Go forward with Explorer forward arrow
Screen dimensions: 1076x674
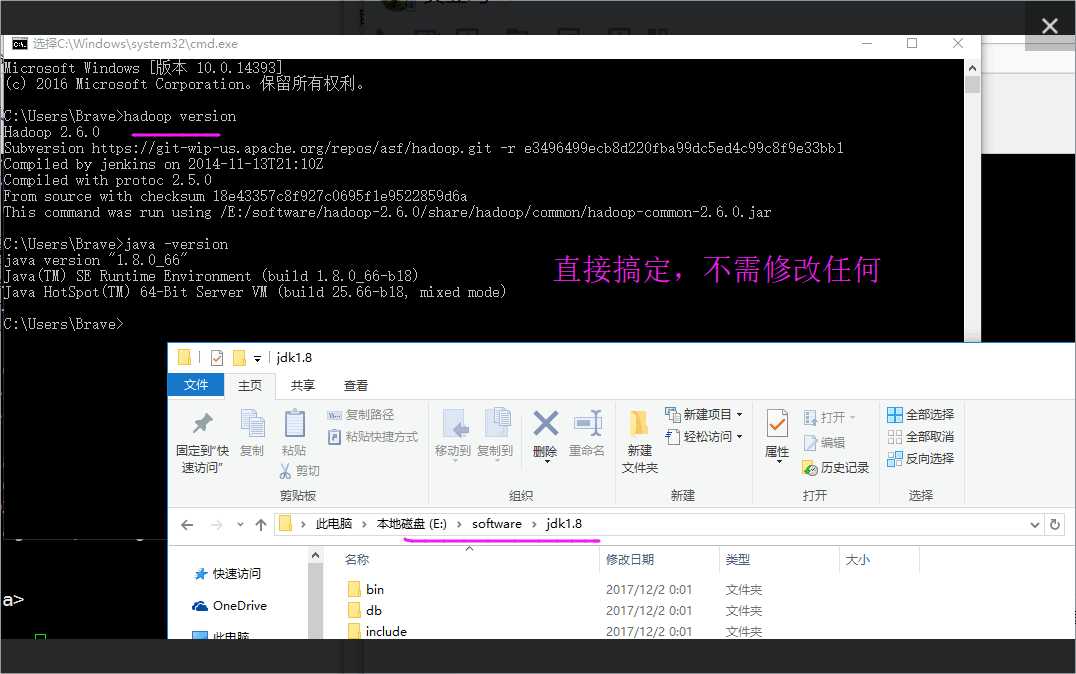(217, 525)
